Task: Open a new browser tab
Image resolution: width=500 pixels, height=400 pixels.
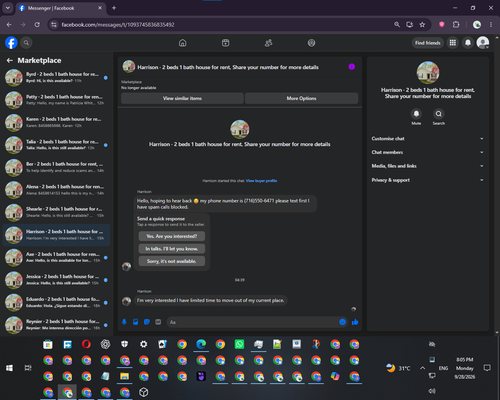Action: [114, 8]
